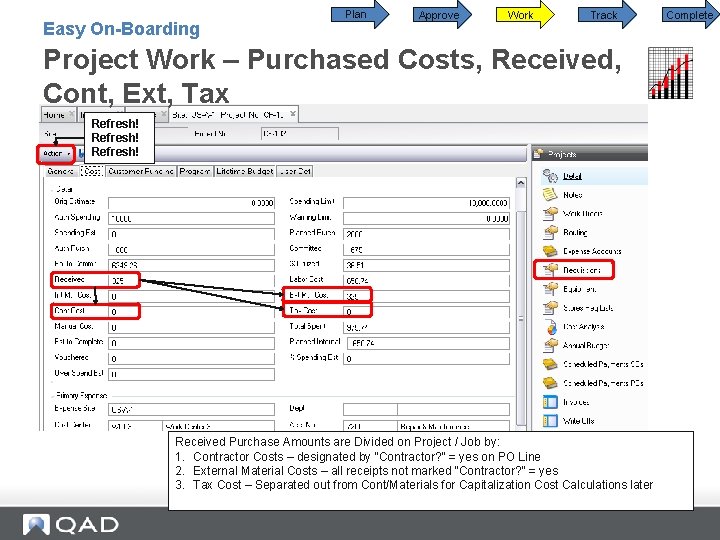Click the Planned Internal field
The width and height of the screenshot is (720, 540).
pos(426,343)
